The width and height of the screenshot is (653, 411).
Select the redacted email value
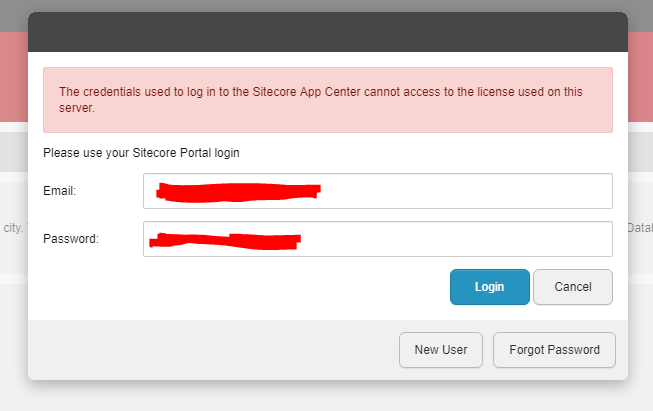(x=240, y=190)
